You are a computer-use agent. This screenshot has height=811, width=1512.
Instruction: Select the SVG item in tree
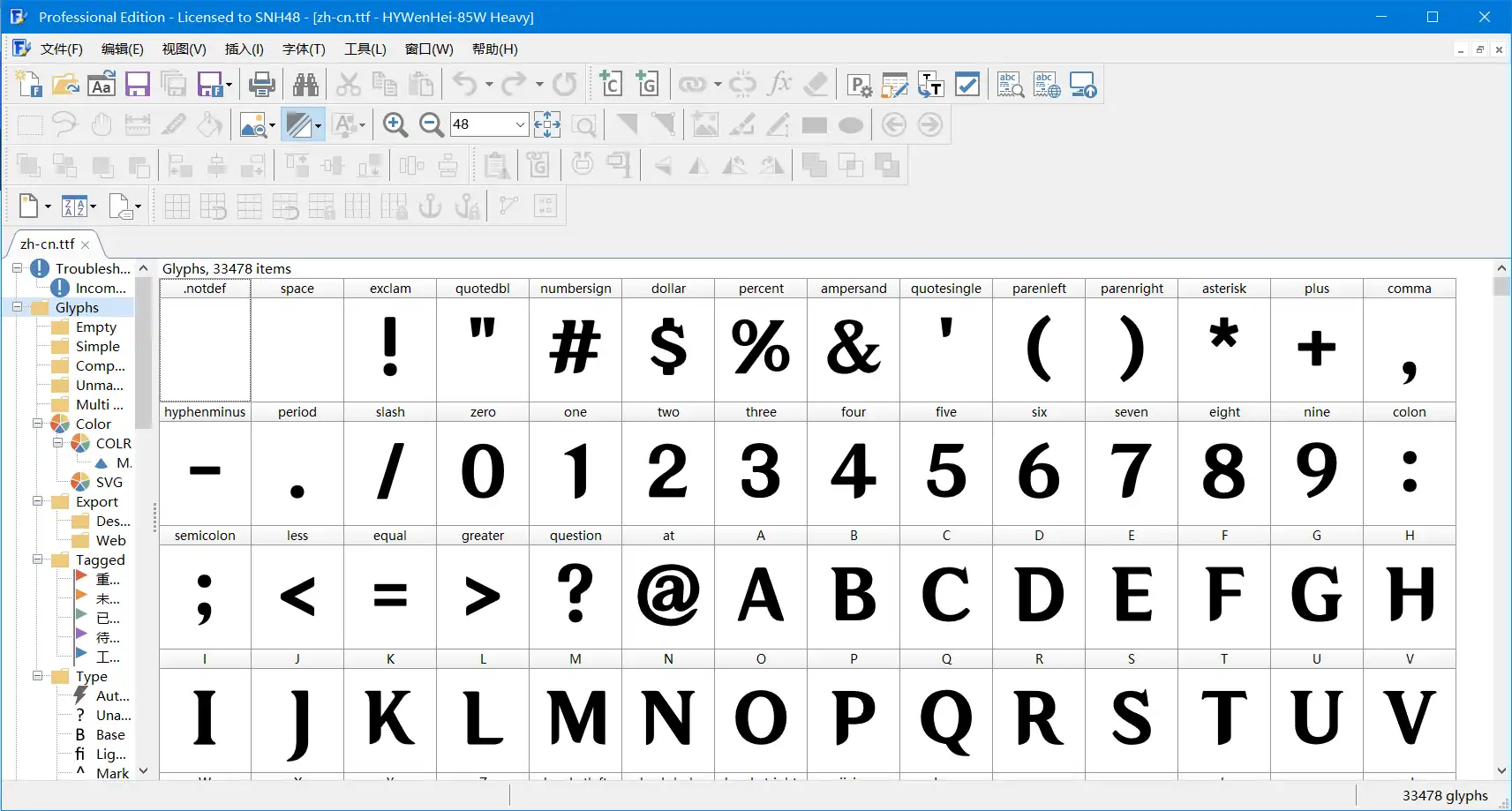109,482
